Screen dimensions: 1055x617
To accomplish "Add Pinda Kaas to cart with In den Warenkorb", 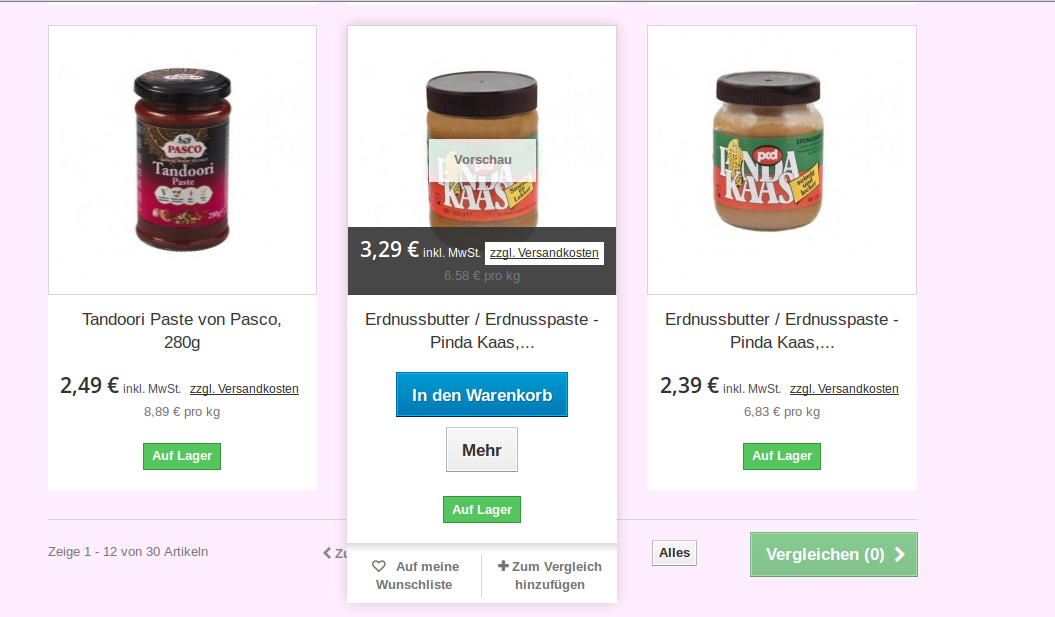I will [x=482, y=394].
